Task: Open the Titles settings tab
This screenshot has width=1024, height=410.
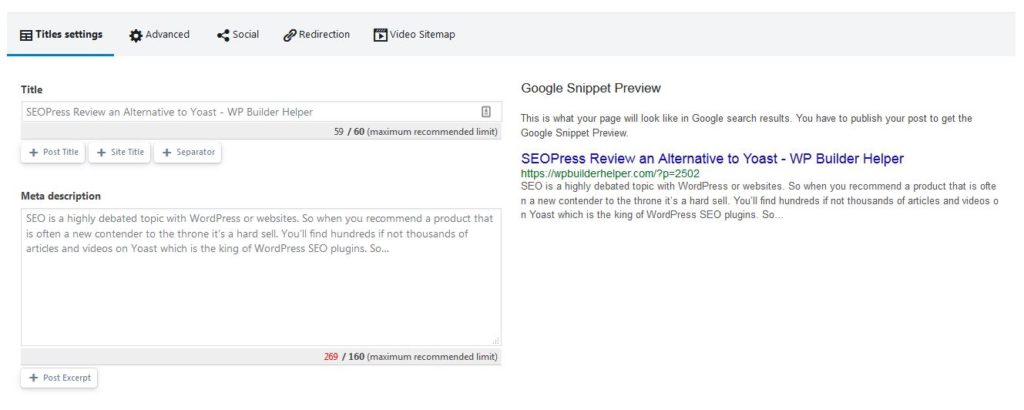Action: click(x=61, y=35)
